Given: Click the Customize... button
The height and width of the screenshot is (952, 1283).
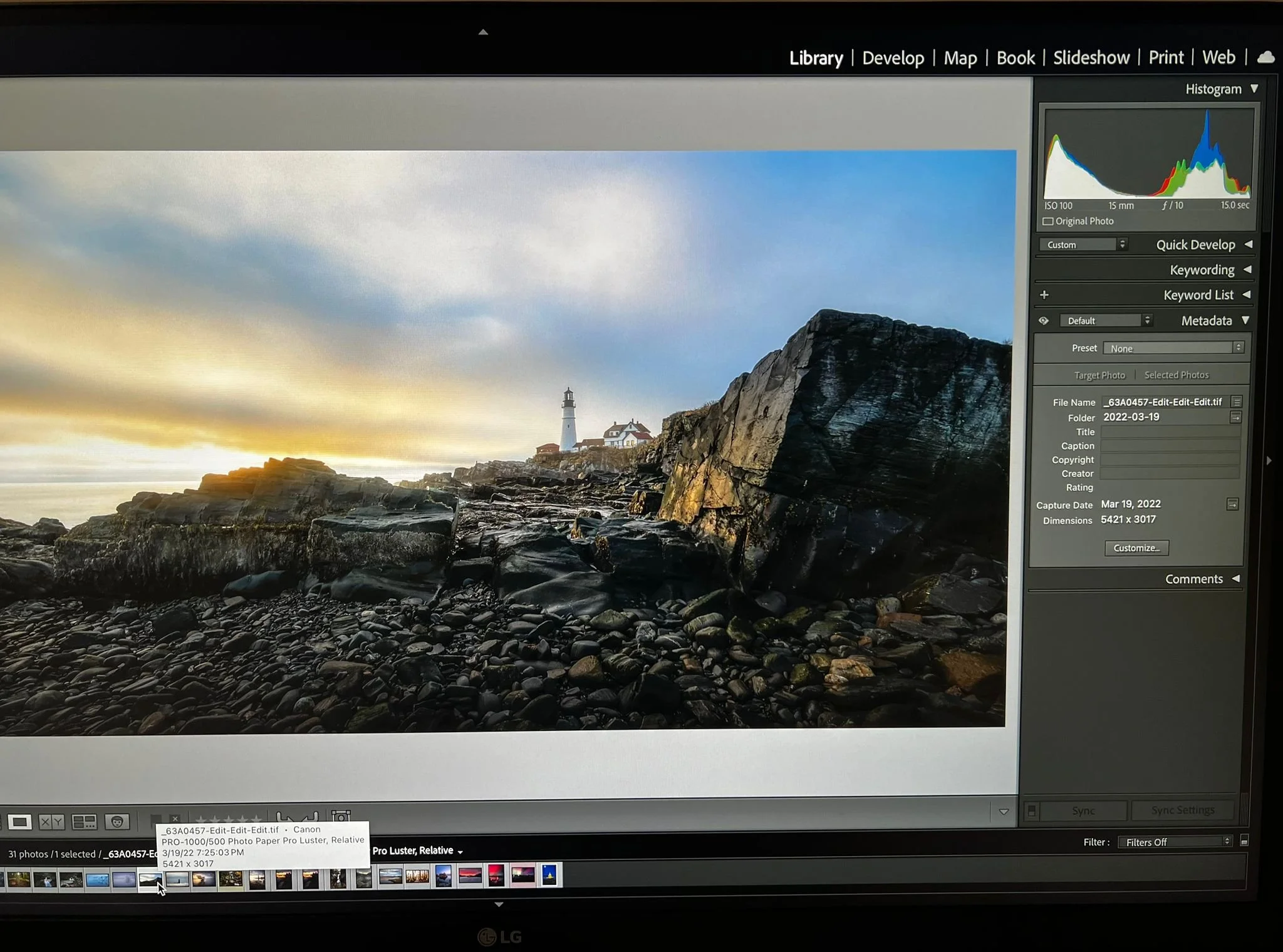Looking at the screenshot, I should click(x=1136, y=548).
